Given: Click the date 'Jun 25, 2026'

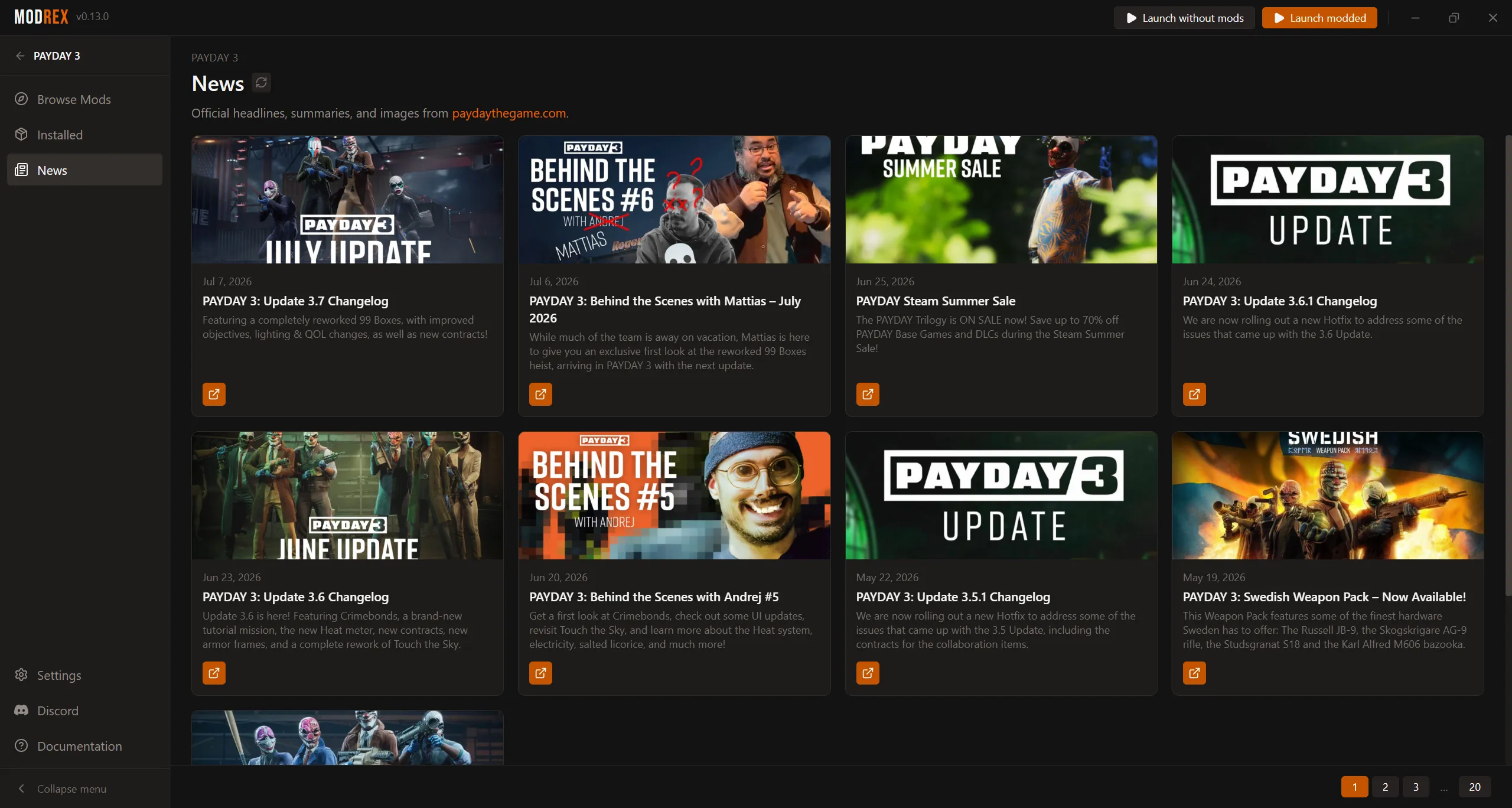Looking at the screenshot, I should [885, 282].
